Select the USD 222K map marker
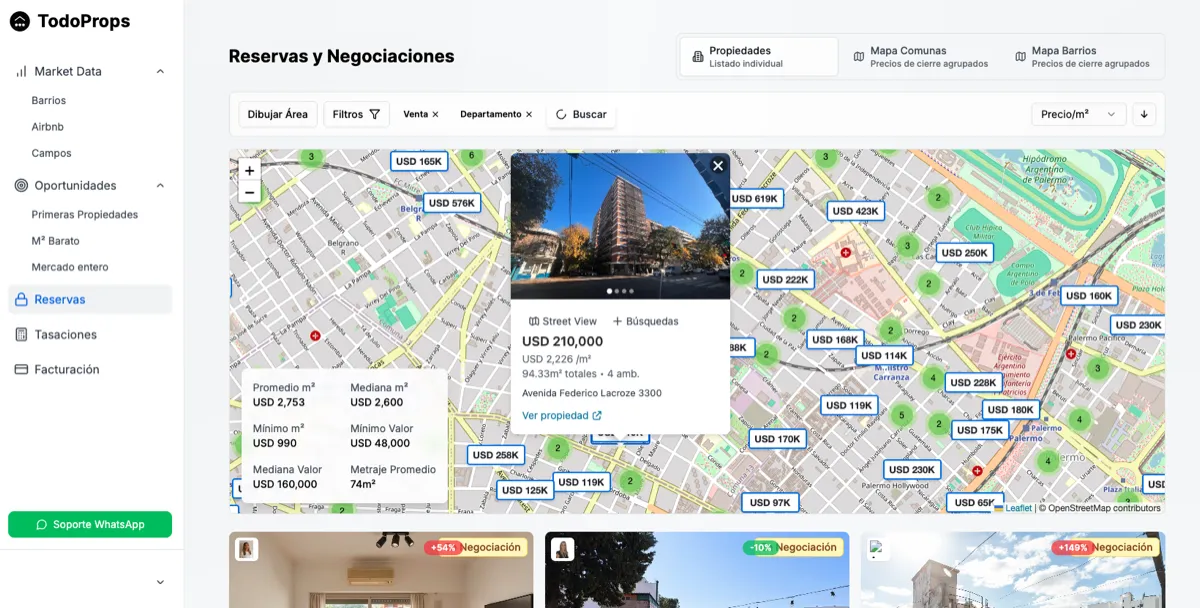The width and height of the screenshot is (1200, 608). (785, 280)
